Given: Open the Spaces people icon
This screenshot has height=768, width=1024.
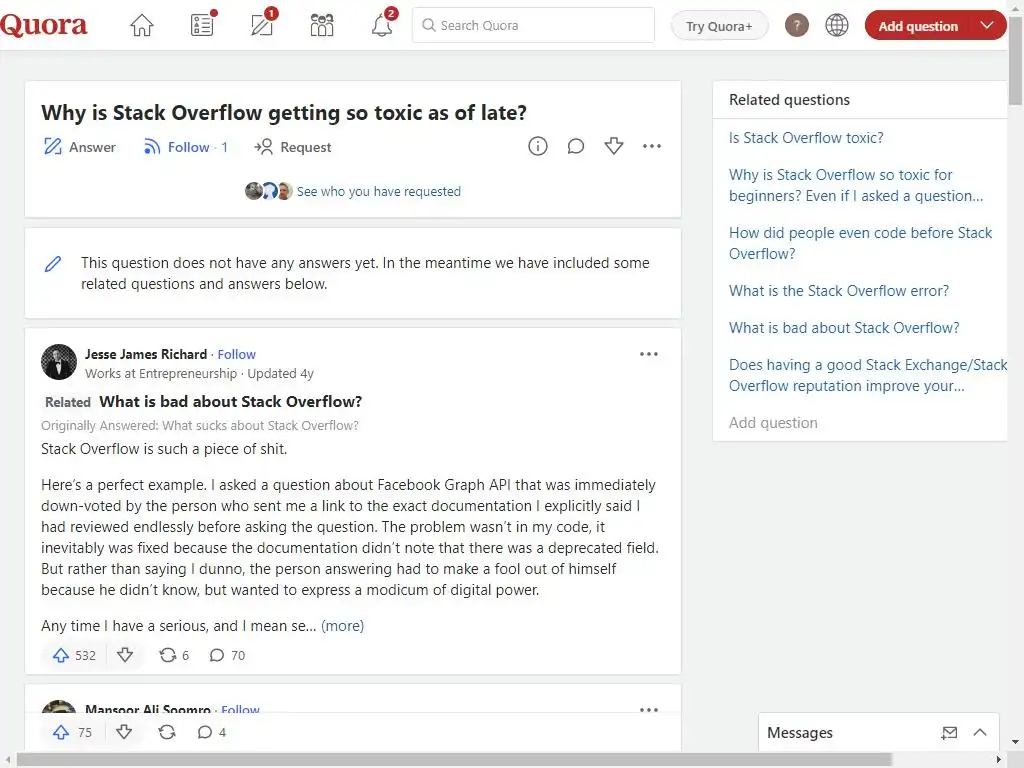Looking at the screenshot, I should [x=322, y=25].
